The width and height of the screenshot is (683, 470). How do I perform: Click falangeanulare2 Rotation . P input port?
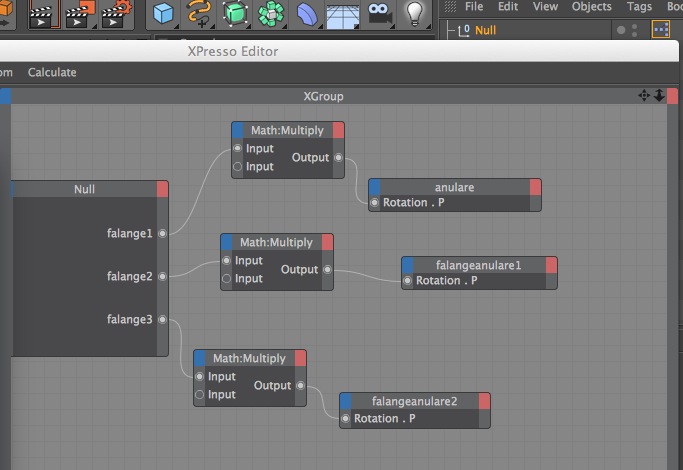tap(345, 419)
